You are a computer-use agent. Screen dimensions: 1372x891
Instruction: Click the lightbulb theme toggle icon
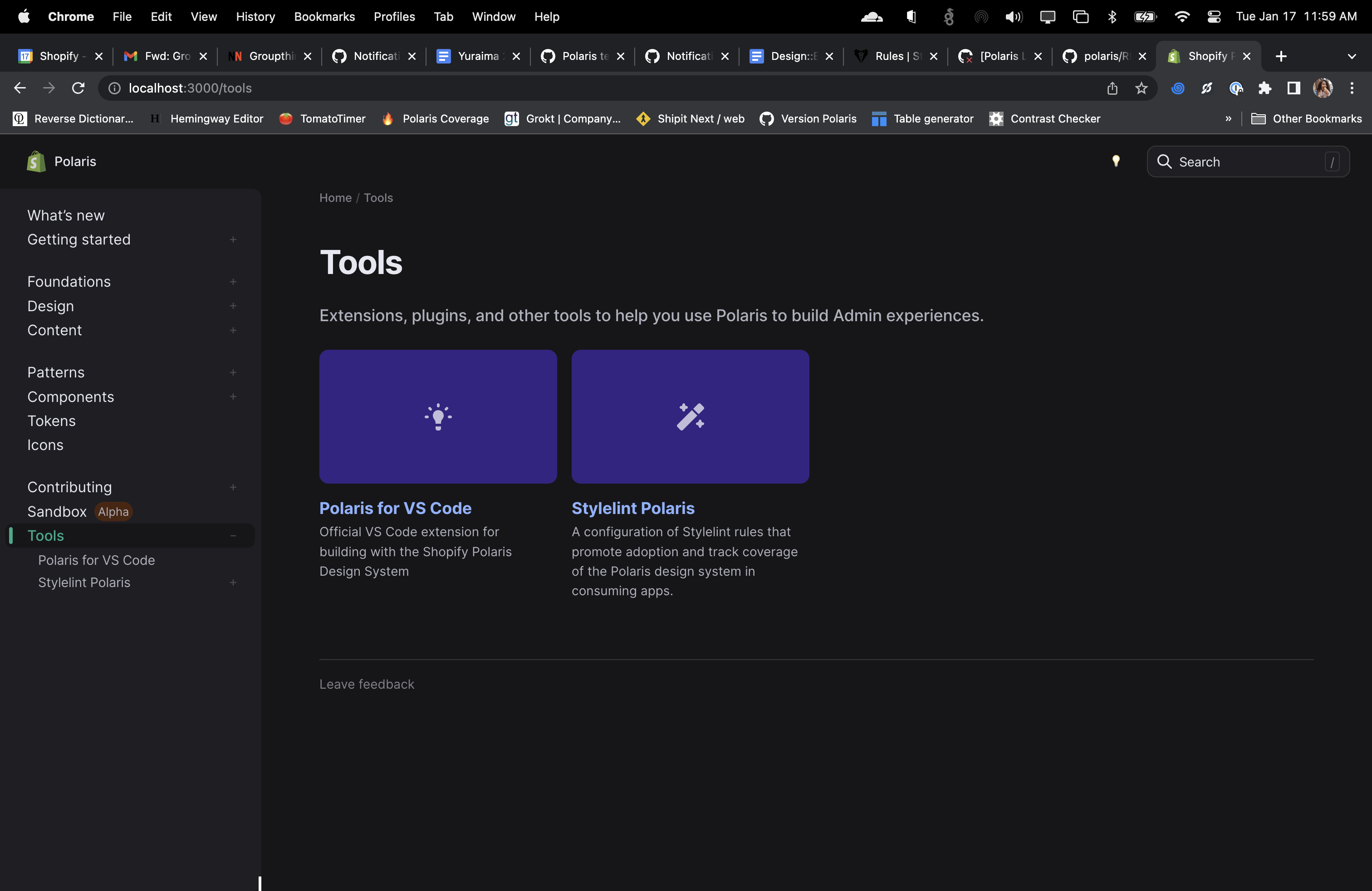(x=1116, y=162)
